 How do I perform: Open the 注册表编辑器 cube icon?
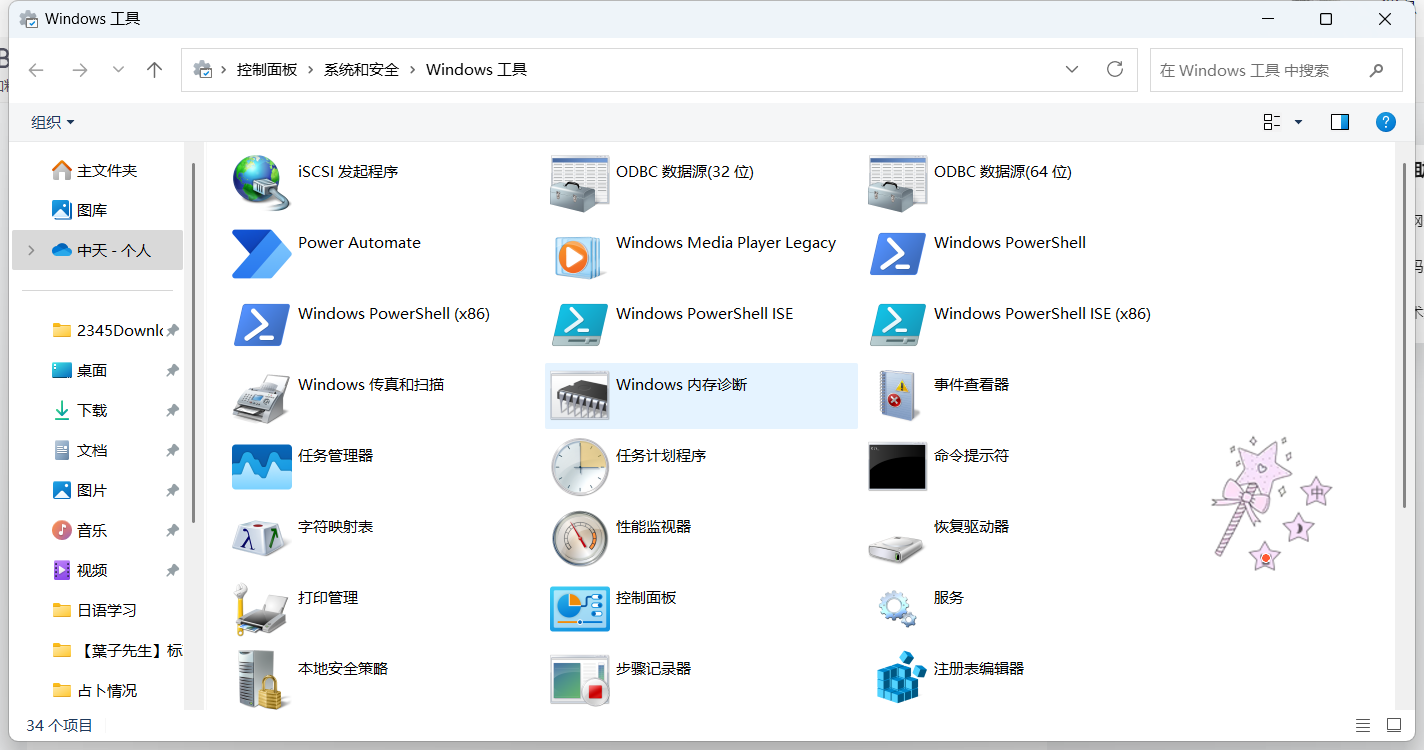tap(900, 677)
